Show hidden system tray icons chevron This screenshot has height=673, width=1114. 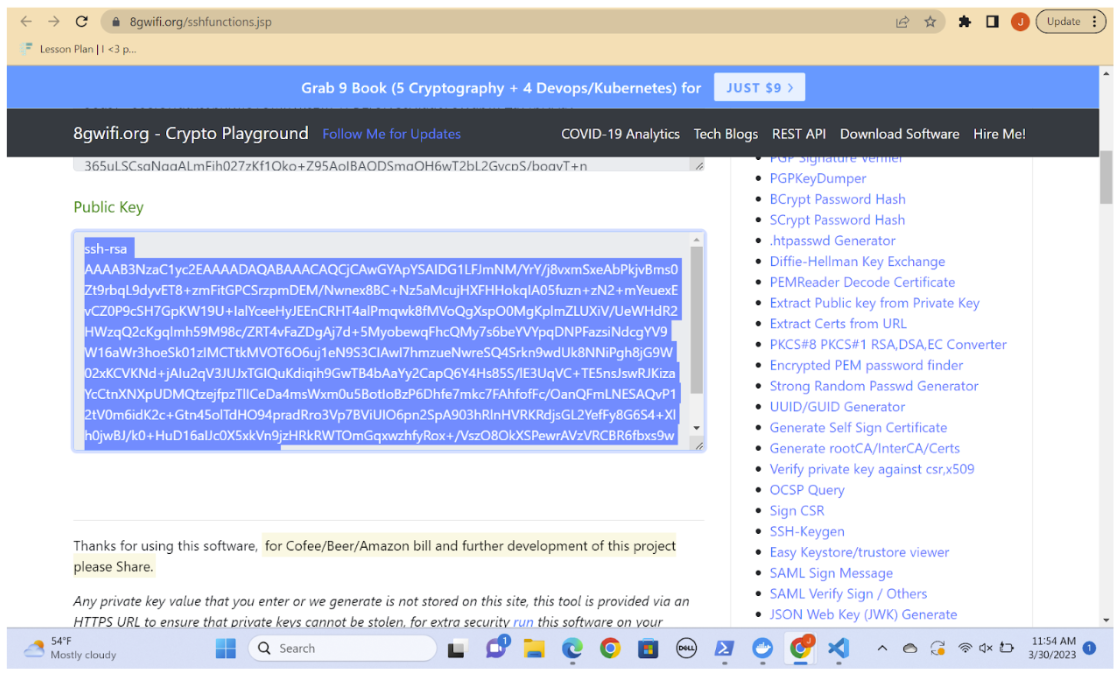pos(882,648)
